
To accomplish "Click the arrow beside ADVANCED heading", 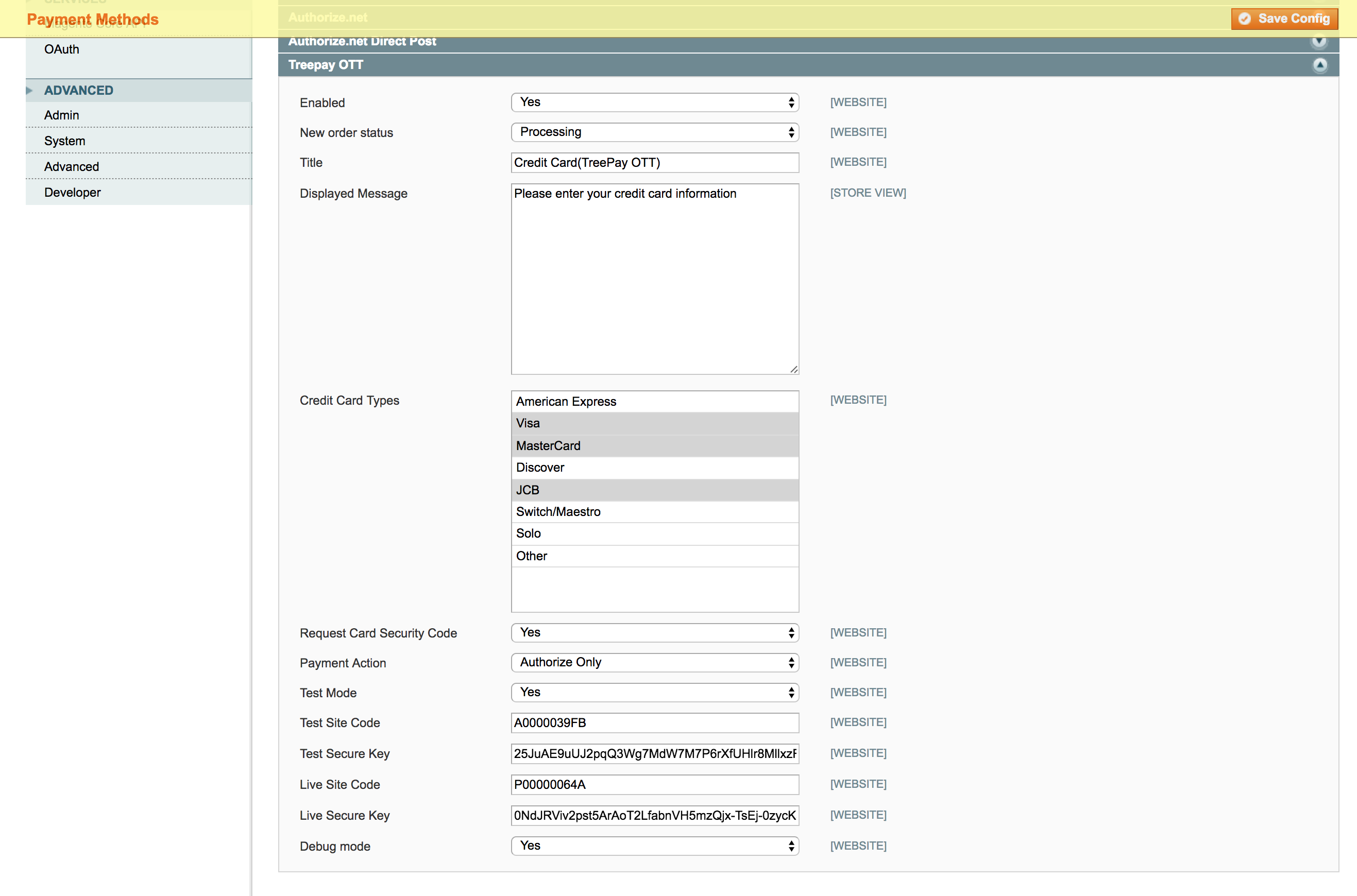I will pyautogui.click(x=29, y=90).
